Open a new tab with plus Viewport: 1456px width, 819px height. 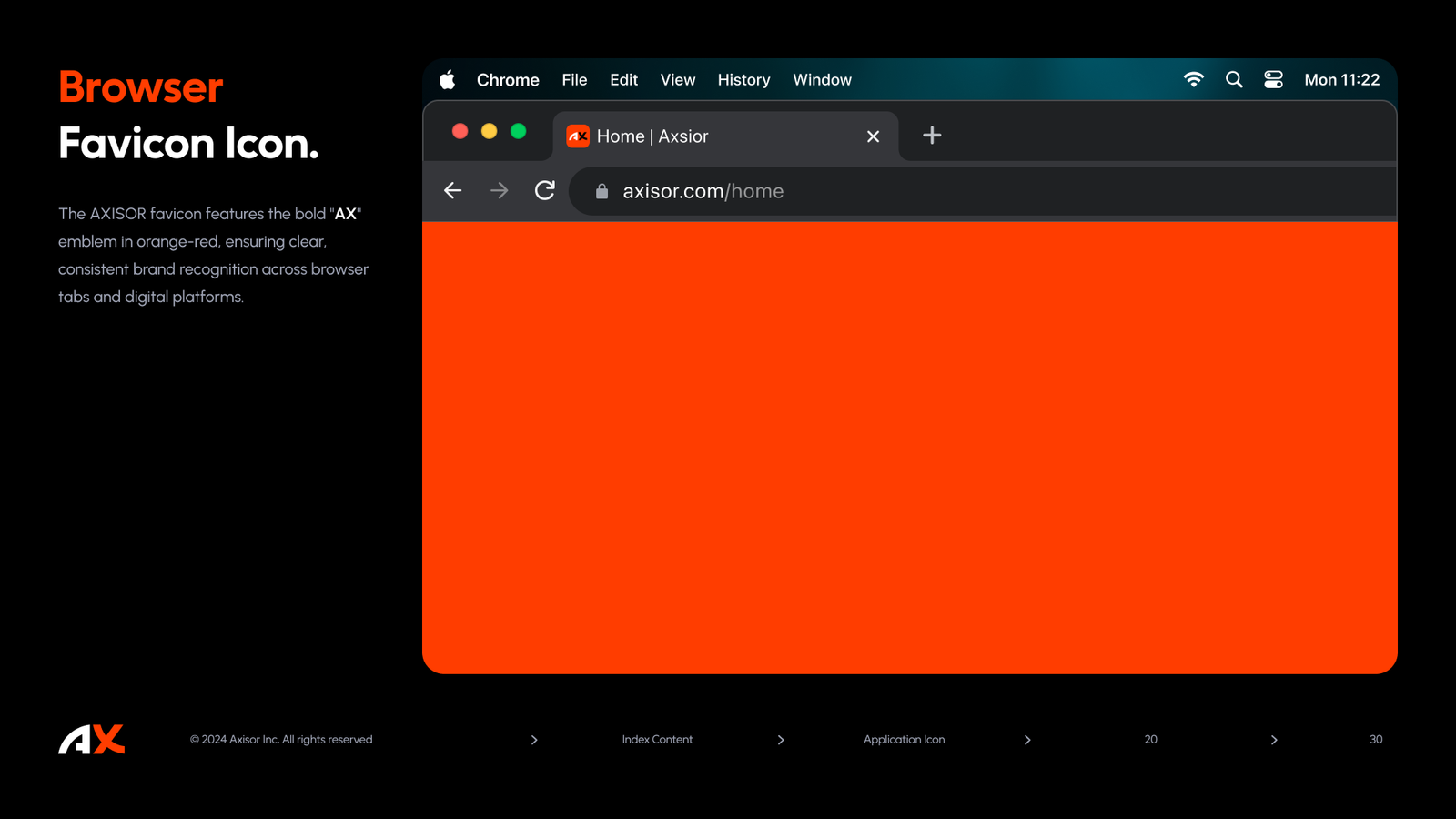tap(932, 136)
